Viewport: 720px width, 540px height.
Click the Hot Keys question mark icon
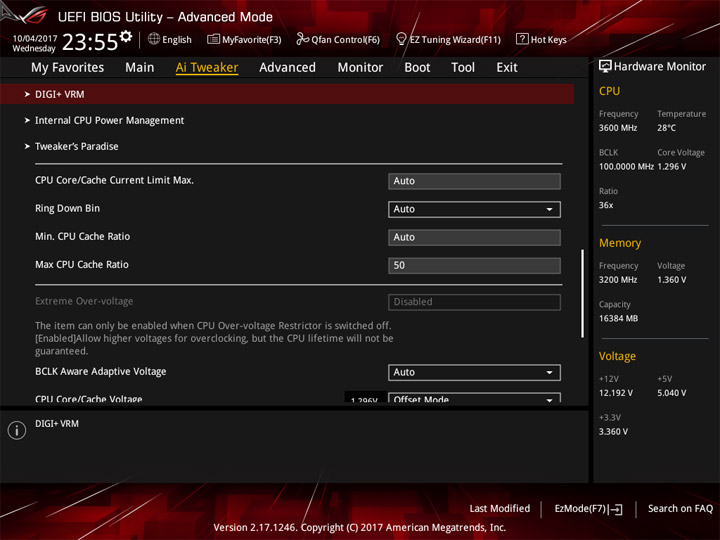(522, 39)
